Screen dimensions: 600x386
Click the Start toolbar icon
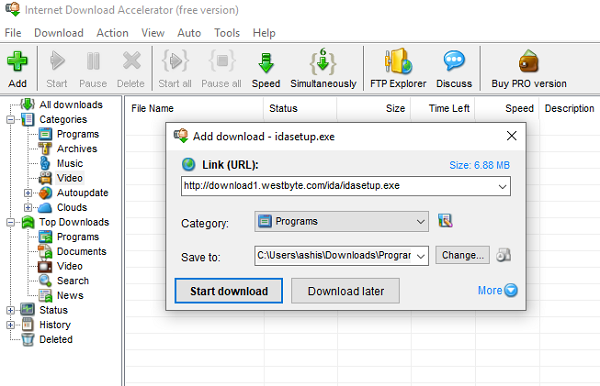click(x=57, y=62)
